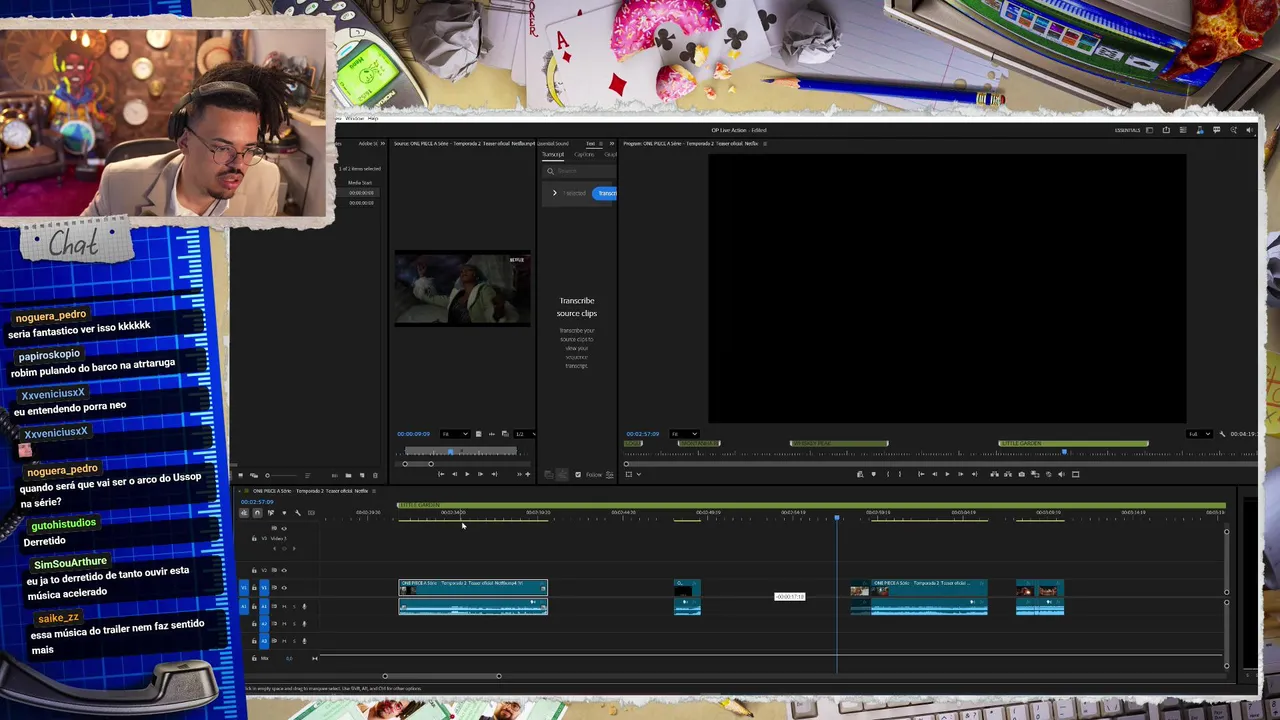Image resolution: width=1280 pixels, height=720 pixels.
Task: Solo the A1 audio track
Action: [x=294, y=607]
